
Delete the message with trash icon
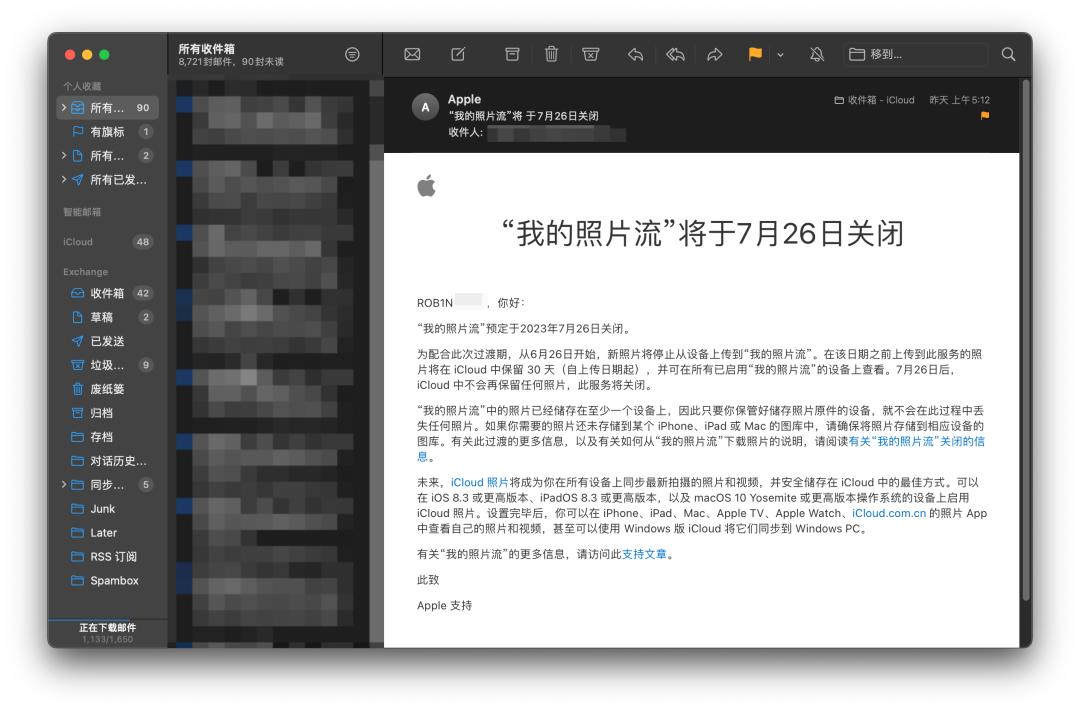551,54
